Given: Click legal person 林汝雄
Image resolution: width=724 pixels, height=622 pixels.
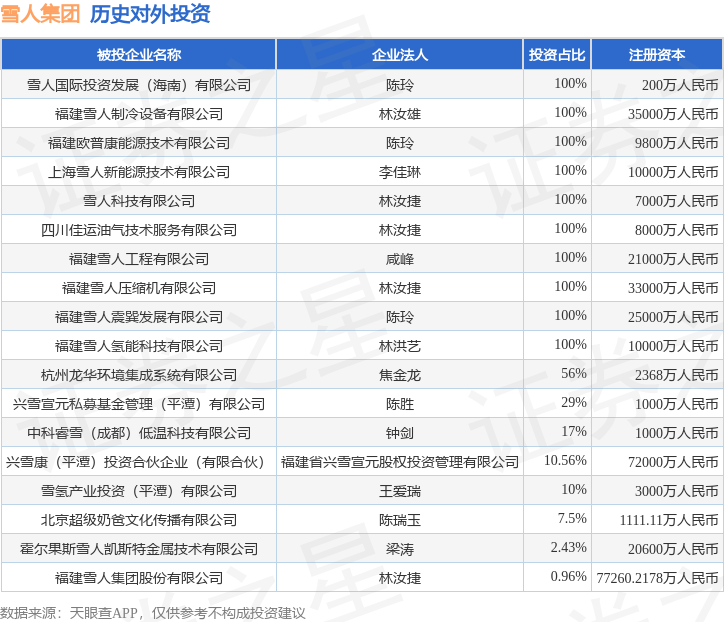Looking at the screenshot, I should click(400, 114).
